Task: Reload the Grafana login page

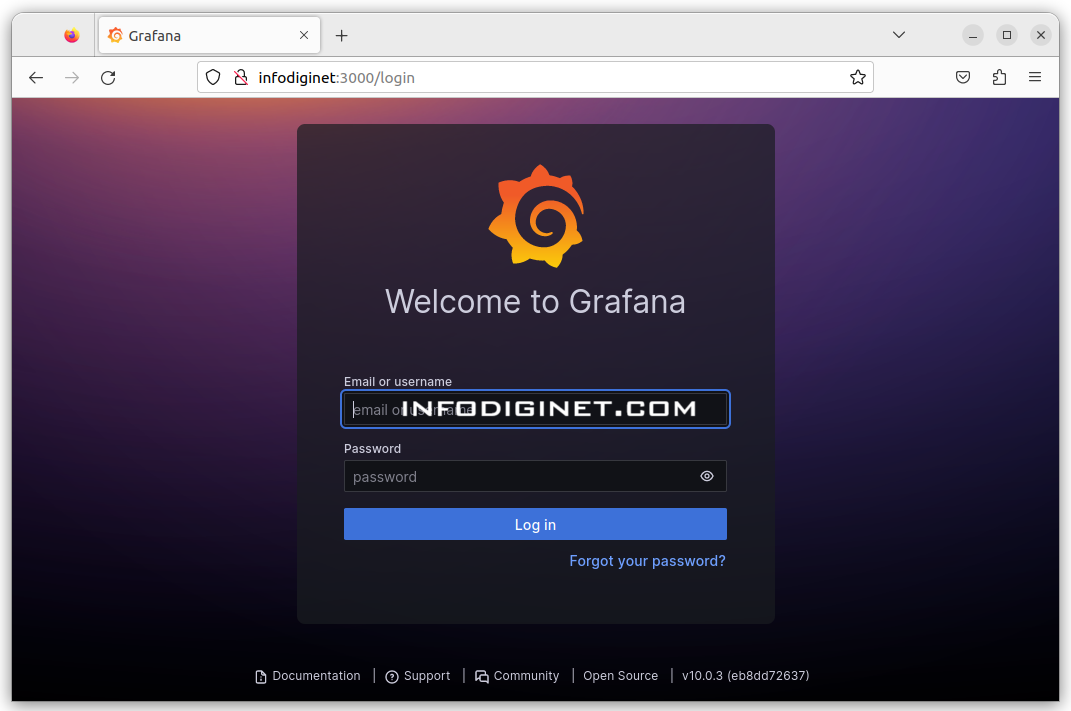Action: point(108,78)
